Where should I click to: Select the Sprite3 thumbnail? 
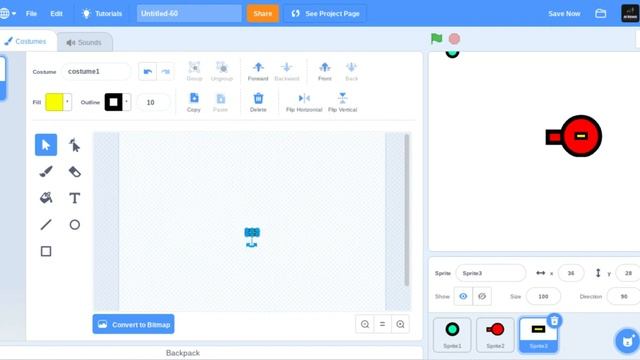[538, 335]
